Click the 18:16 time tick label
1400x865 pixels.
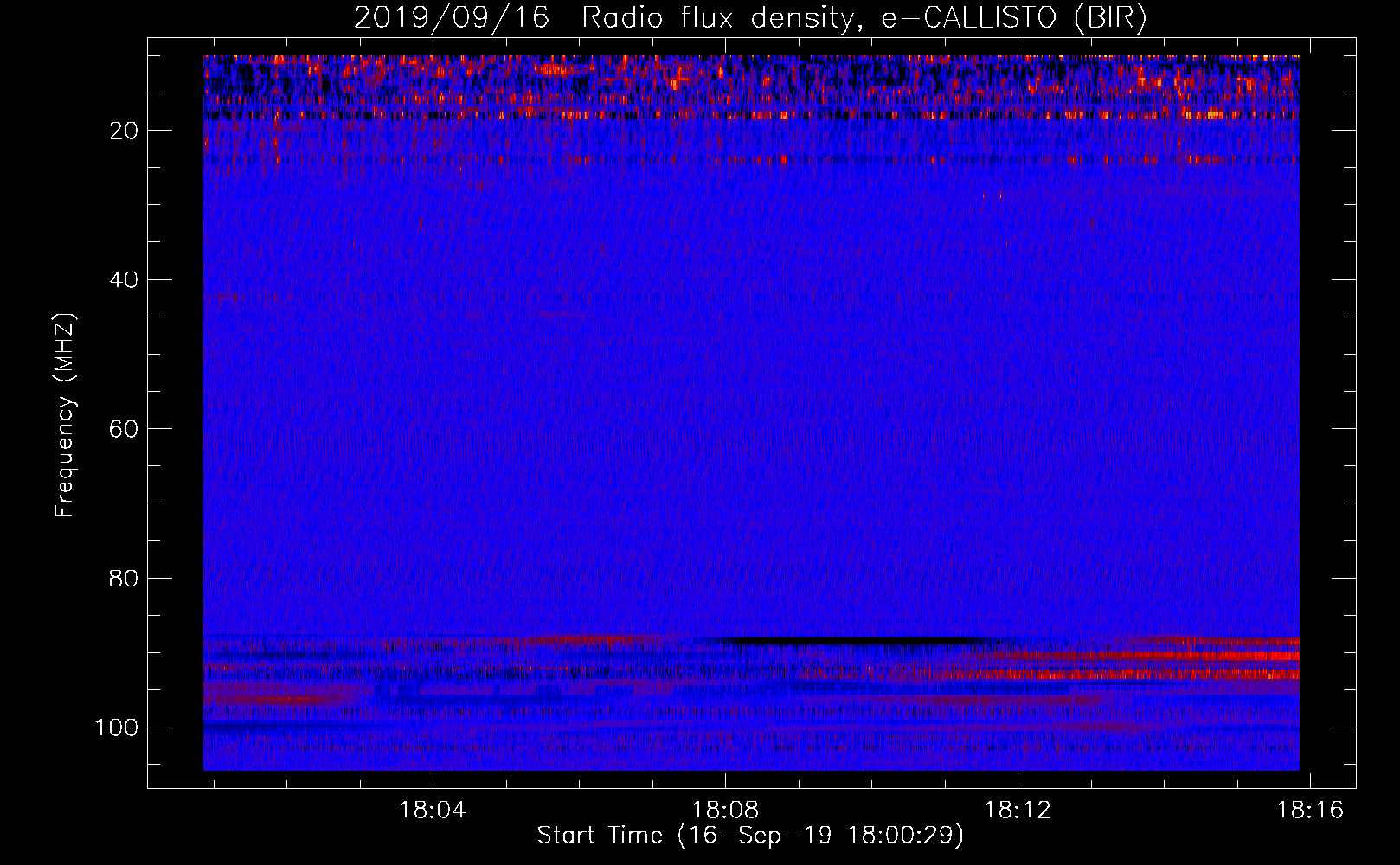(1310, 811)
